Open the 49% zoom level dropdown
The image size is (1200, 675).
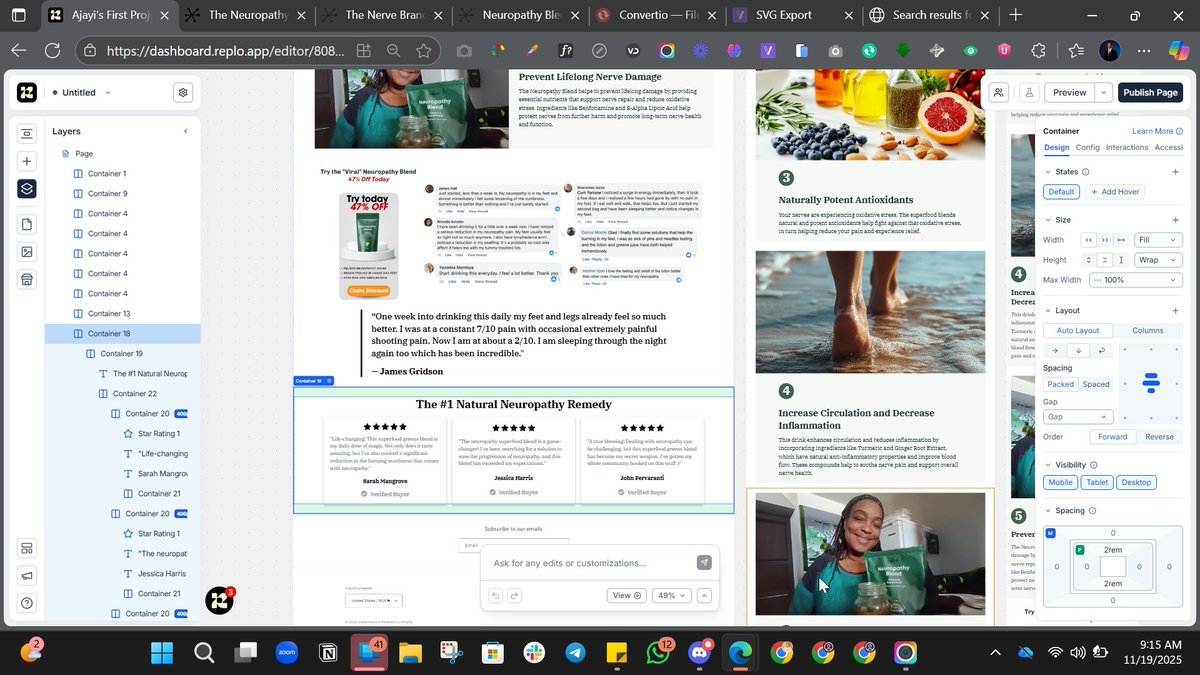672,595
